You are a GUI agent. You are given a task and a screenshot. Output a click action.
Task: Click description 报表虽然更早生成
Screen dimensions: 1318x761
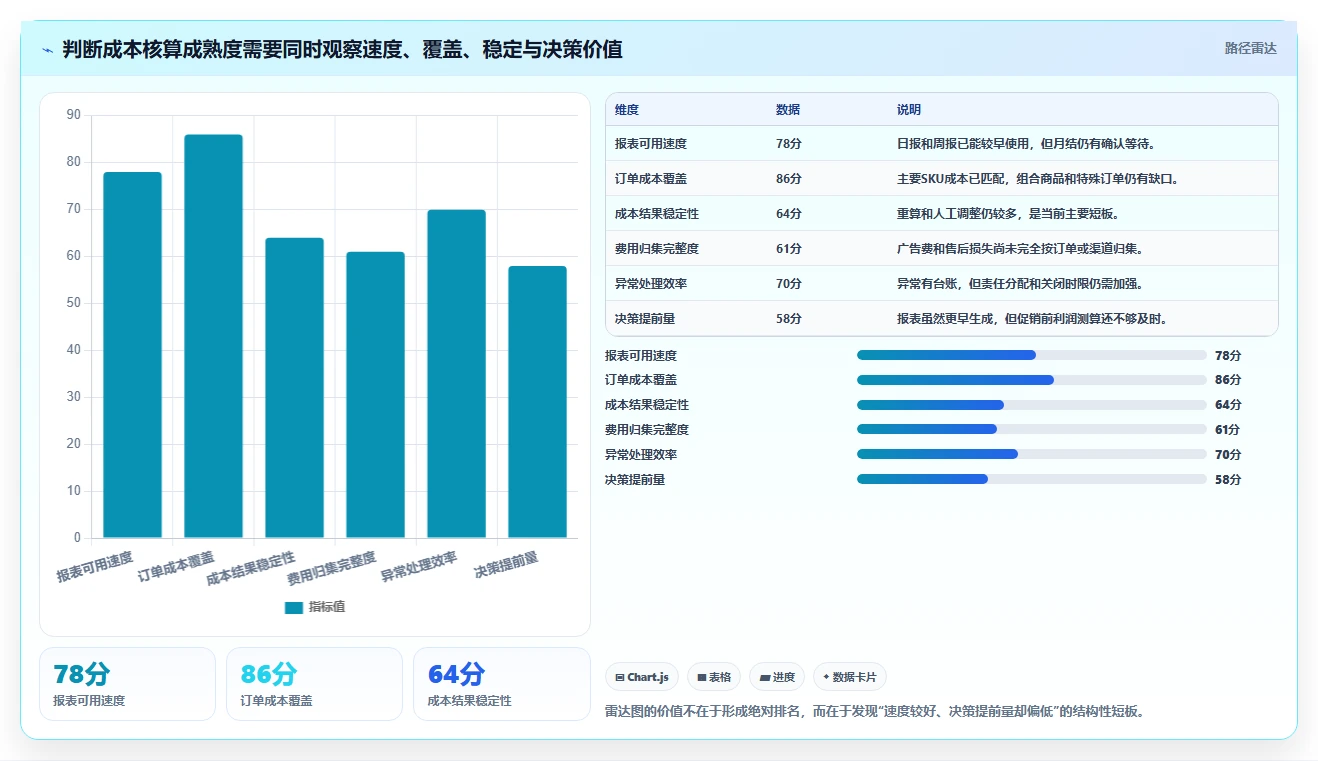click(x=1032, y=319)
